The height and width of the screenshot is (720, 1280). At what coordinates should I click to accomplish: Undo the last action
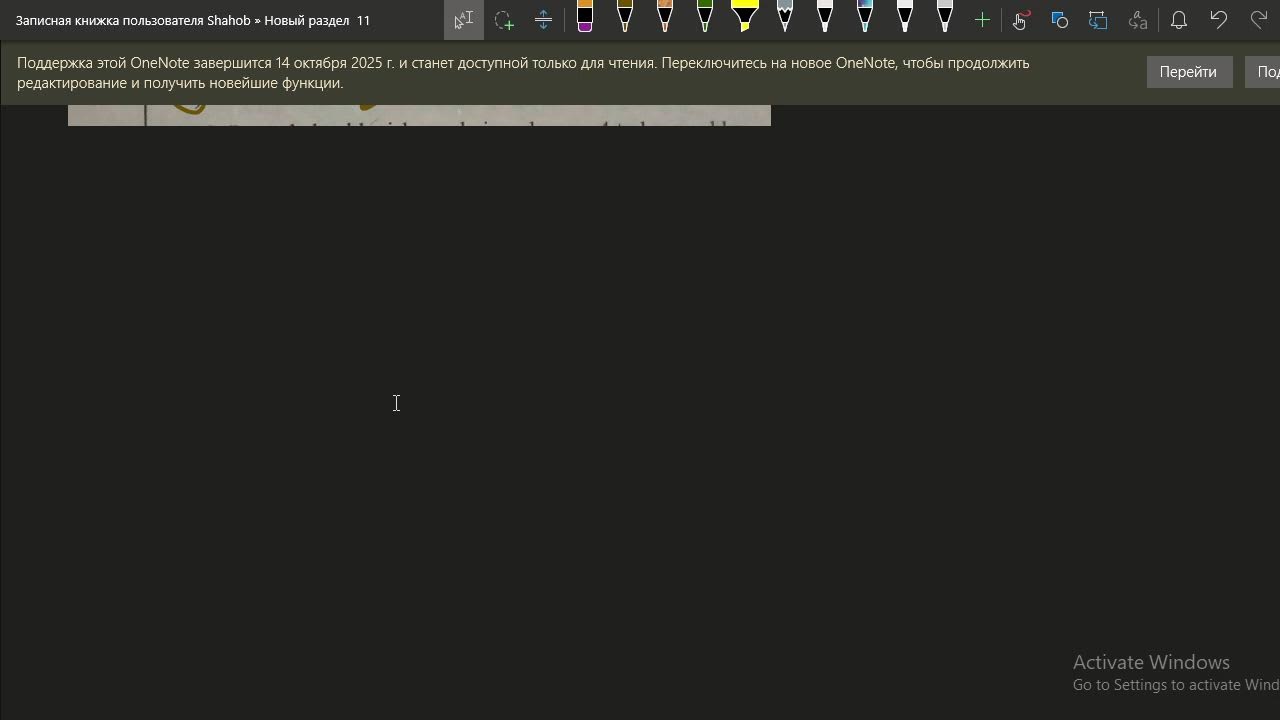coord(1218,20)
